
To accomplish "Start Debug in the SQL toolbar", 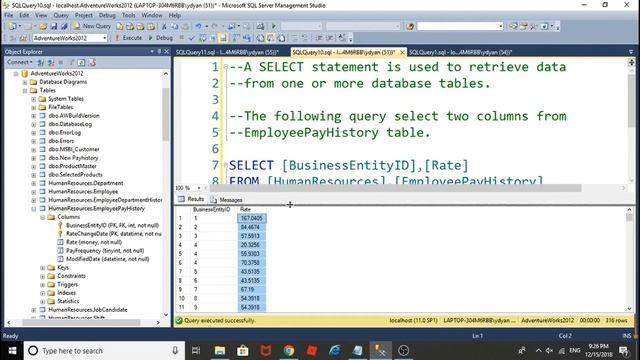I will pyautogui.click(x=160, y=38).
